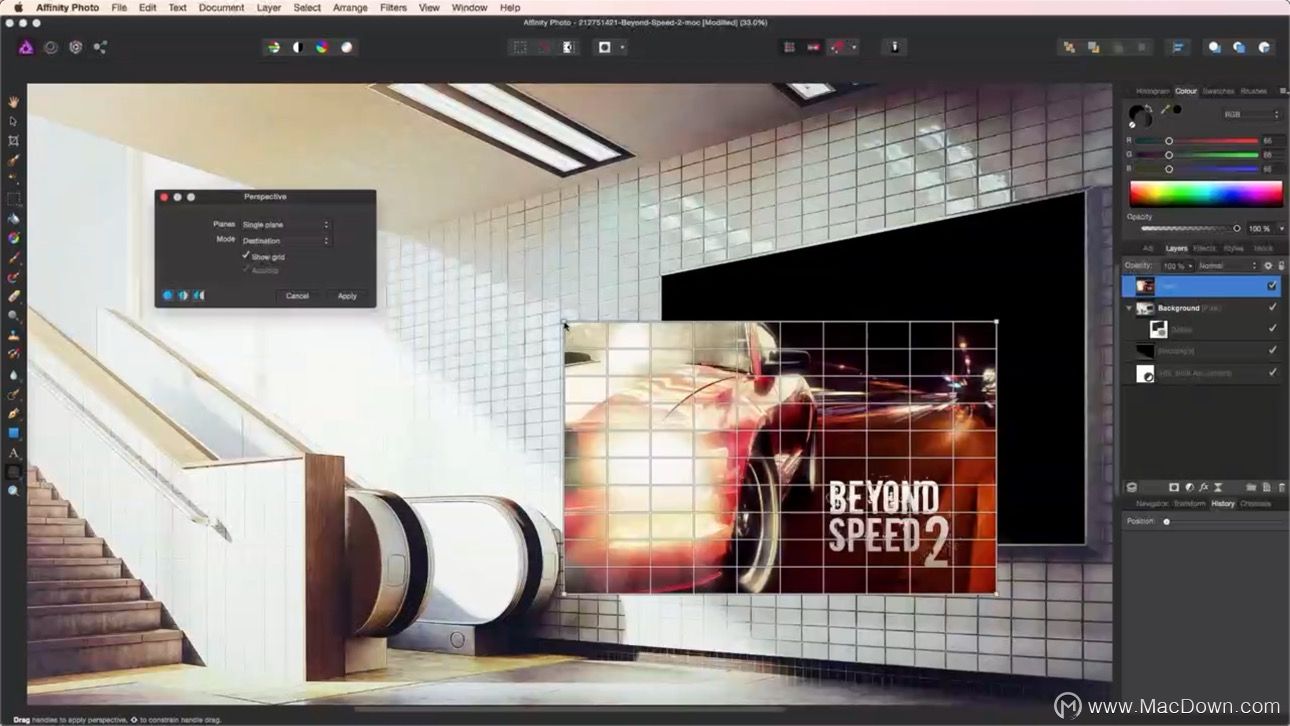Select the Rectangular Marquee tool

coord(13,199)
